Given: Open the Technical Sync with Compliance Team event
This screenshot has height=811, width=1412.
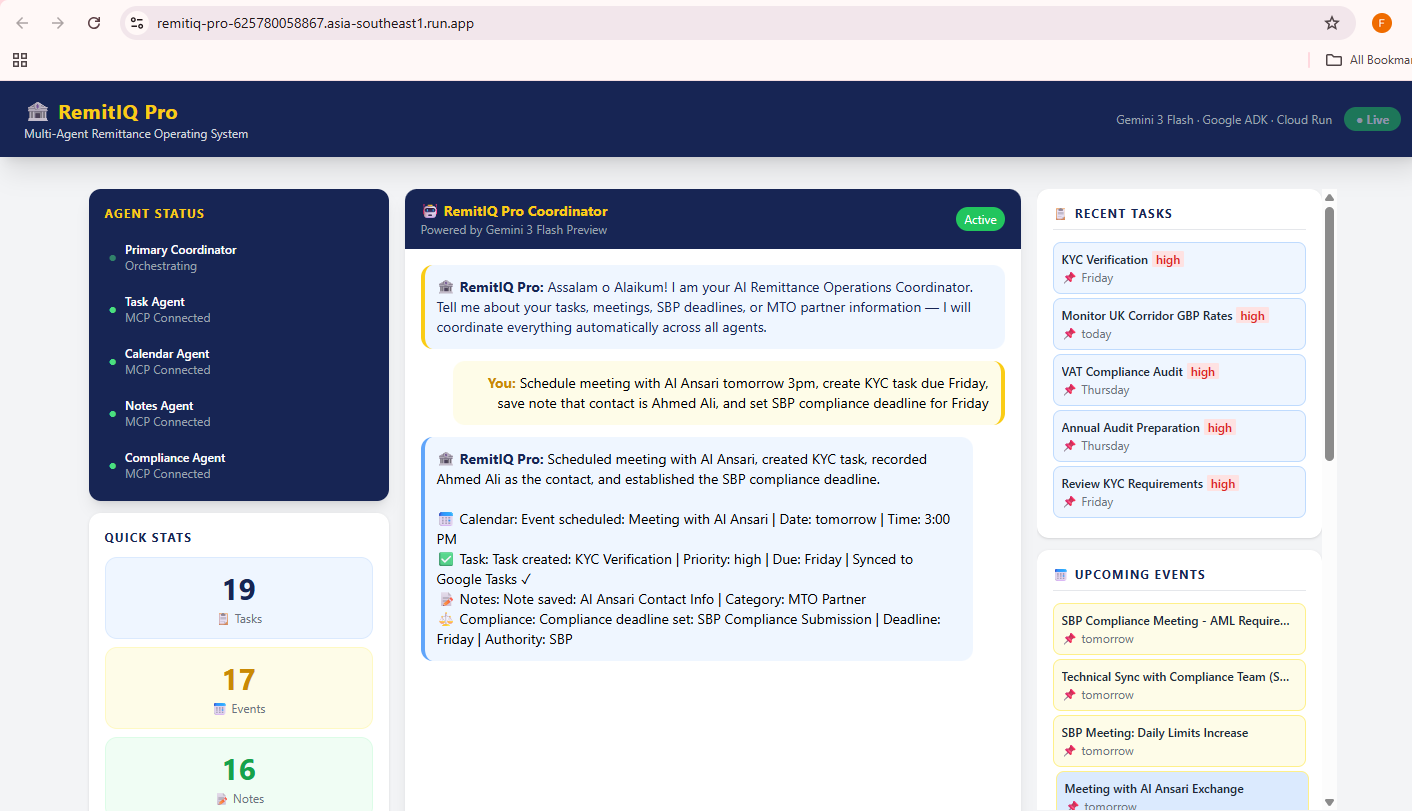Looking at the screenshot, I should click(x=1179, y=685).
